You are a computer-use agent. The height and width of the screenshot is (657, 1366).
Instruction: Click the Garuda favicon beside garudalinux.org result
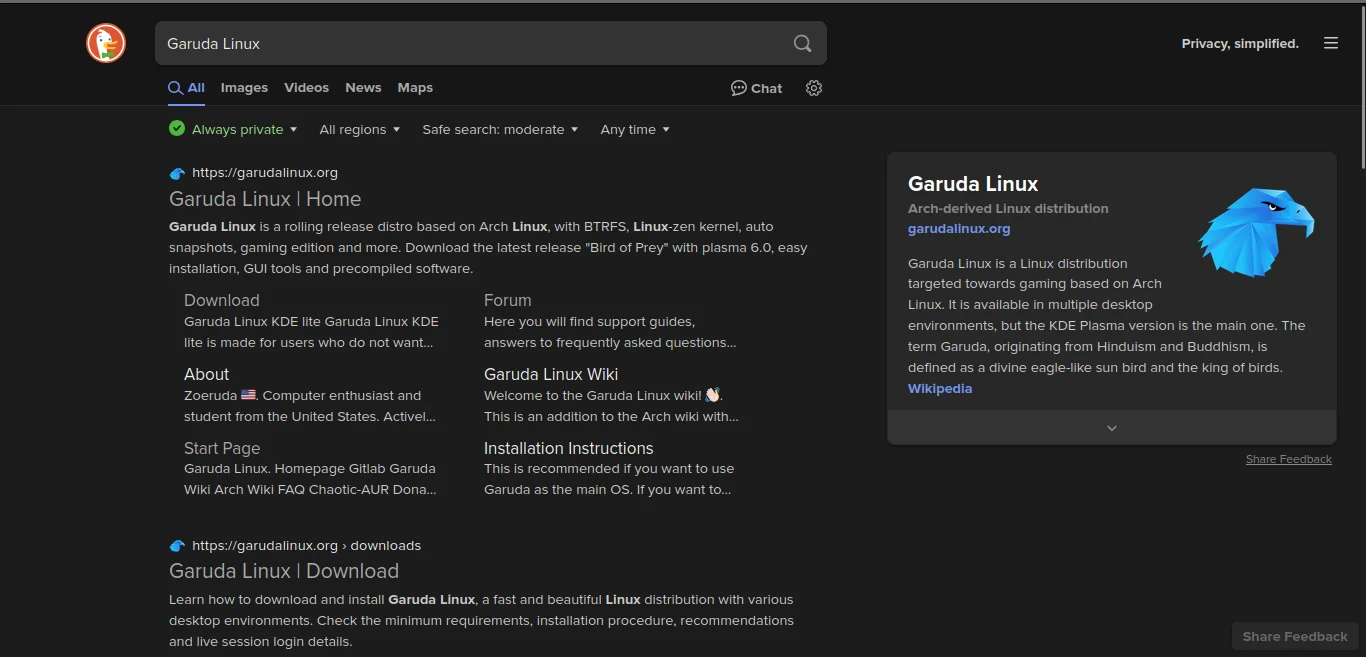coord(177,173)
